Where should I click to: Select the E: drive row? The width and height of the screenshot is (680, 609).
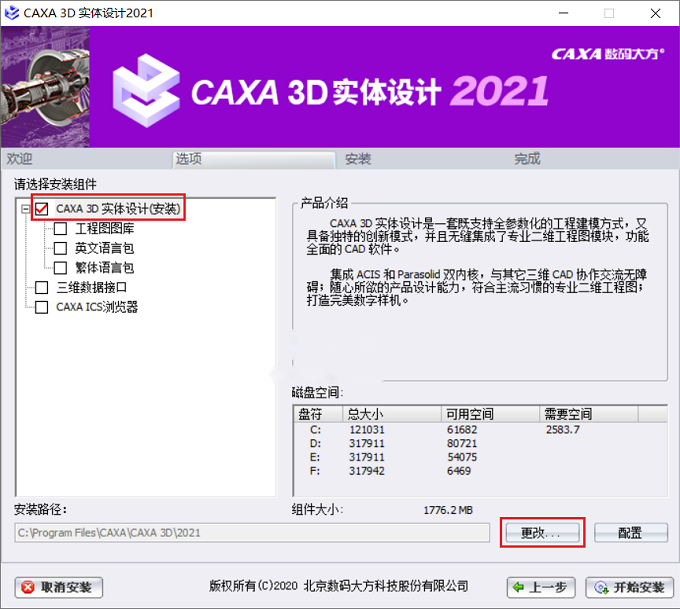click(x=480, y=457)
